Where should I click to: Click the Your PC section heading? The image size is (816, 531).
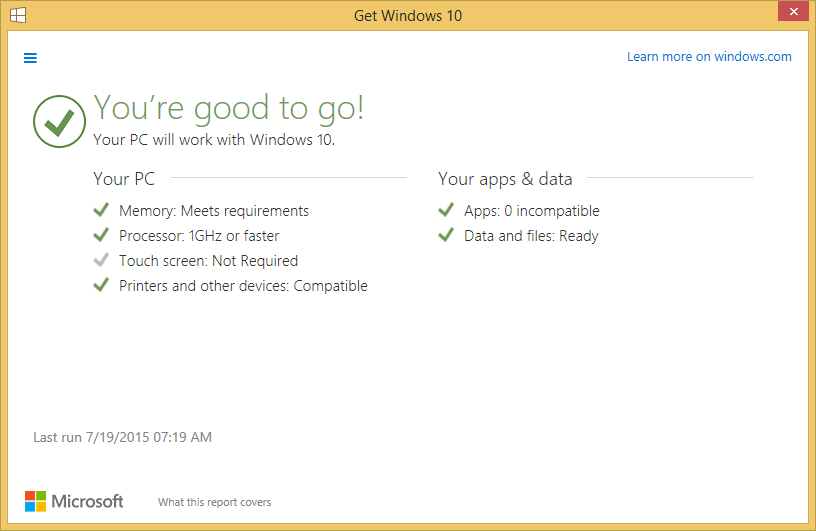(124, 179)
